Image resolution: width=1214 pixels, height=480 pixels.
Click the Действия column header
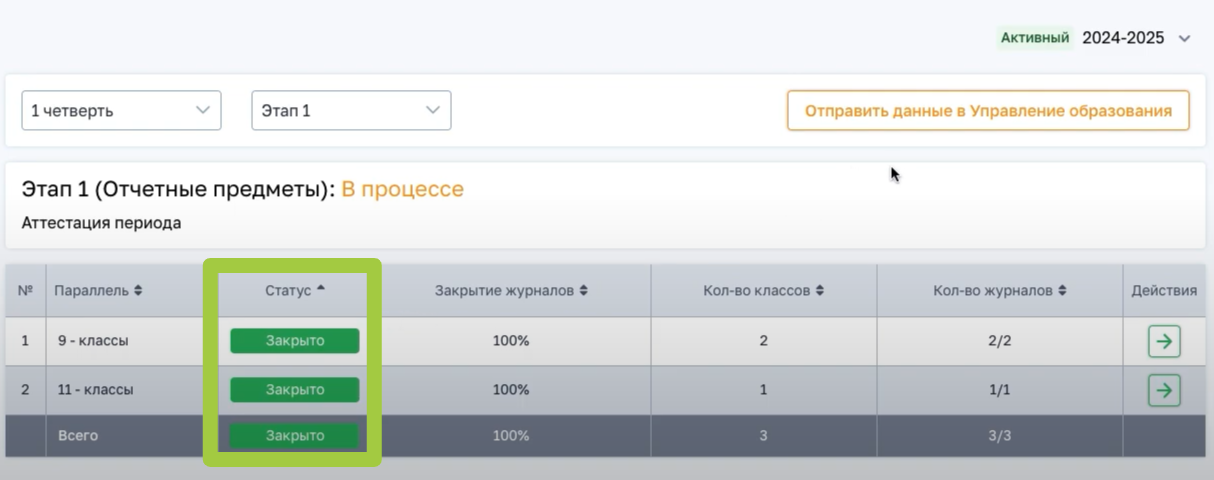(x=1164, y=291)
